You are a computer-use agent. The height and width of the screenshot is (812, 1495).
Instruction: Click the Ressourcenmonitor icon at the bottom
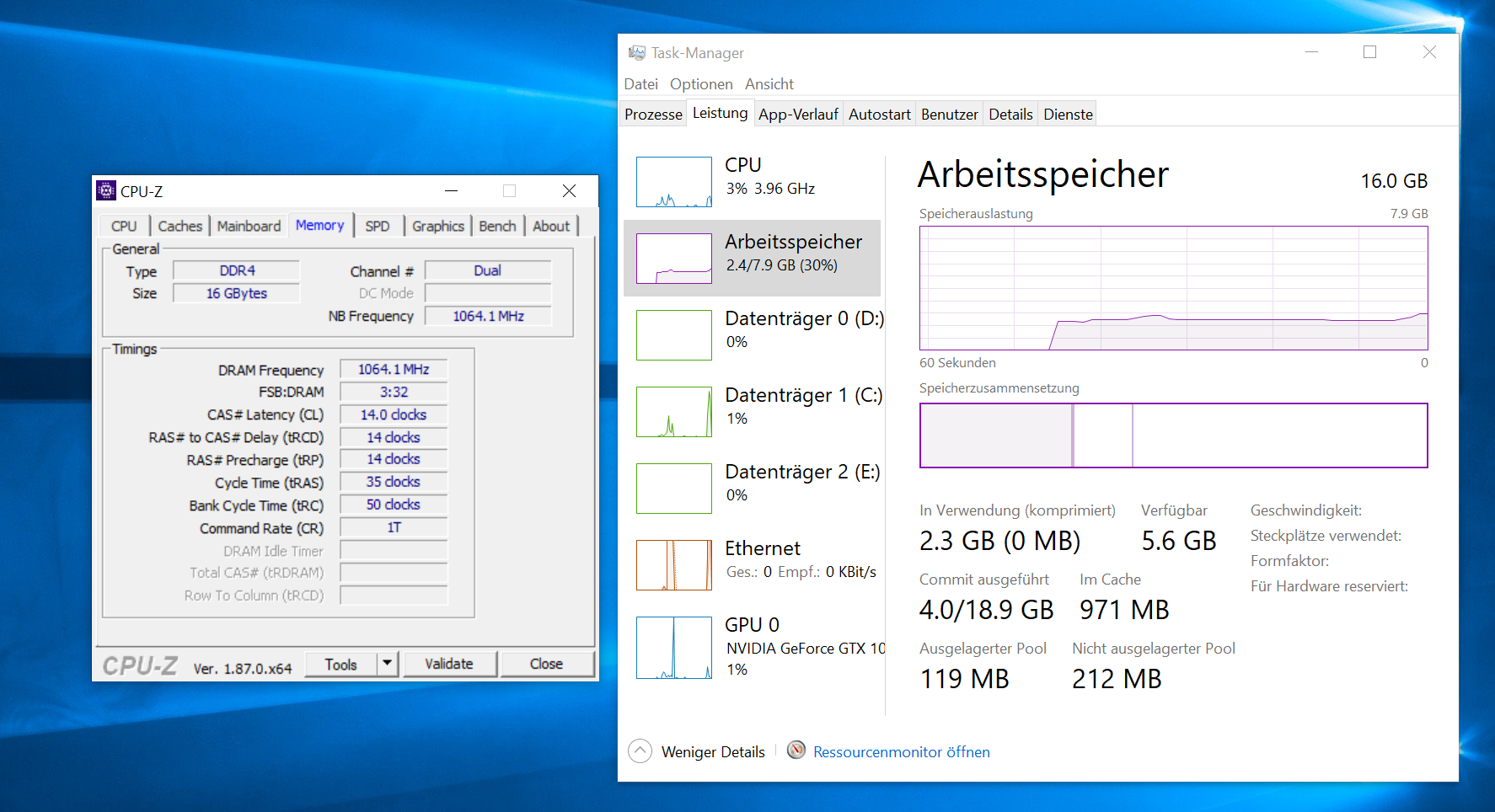796,750
